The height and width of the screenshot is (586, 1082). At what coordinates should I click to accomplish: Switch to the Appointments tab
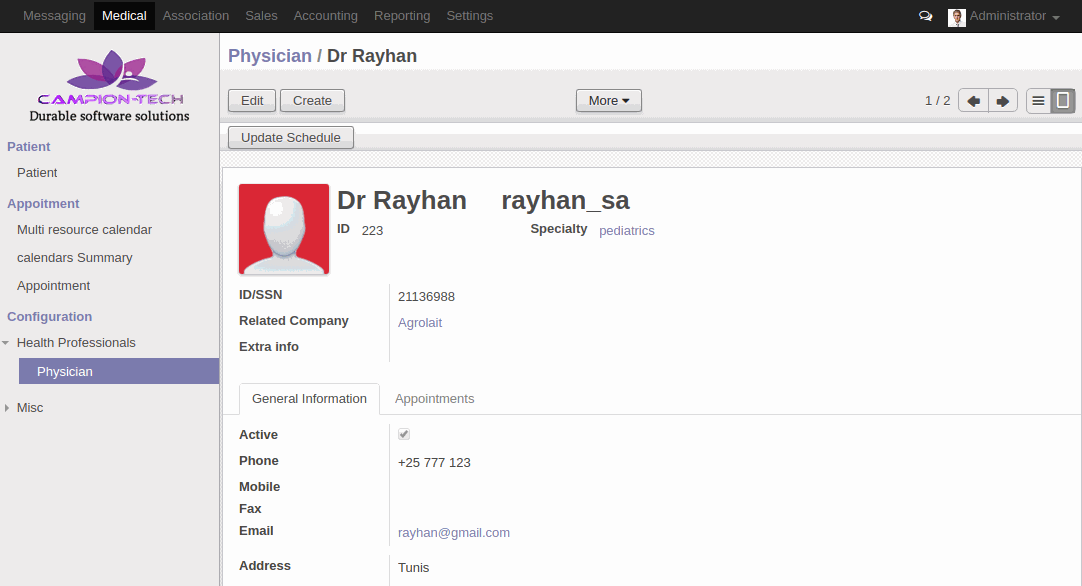click(435, 399)
